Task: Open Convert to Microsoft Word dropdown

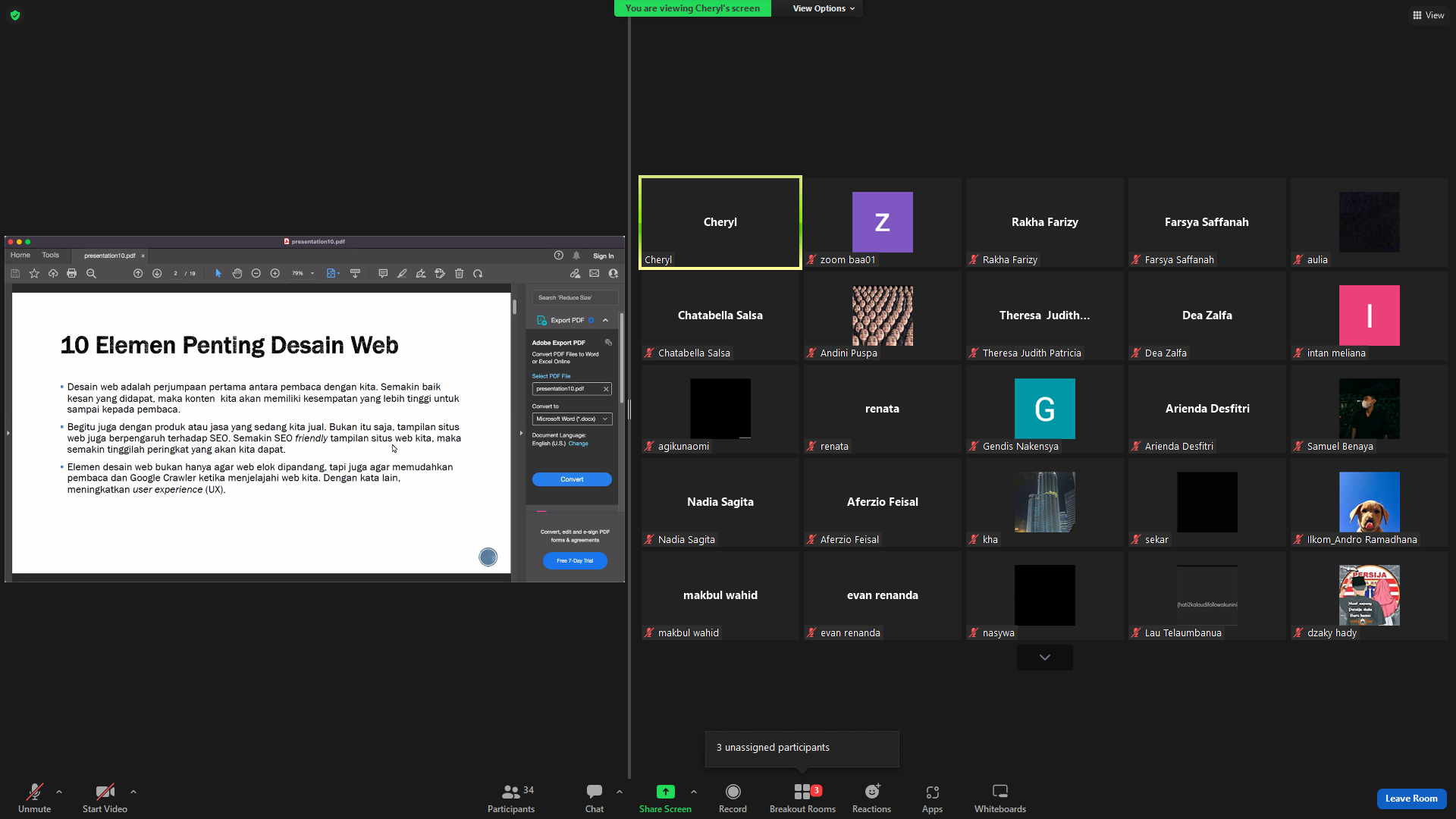Action: click(572, 419)
